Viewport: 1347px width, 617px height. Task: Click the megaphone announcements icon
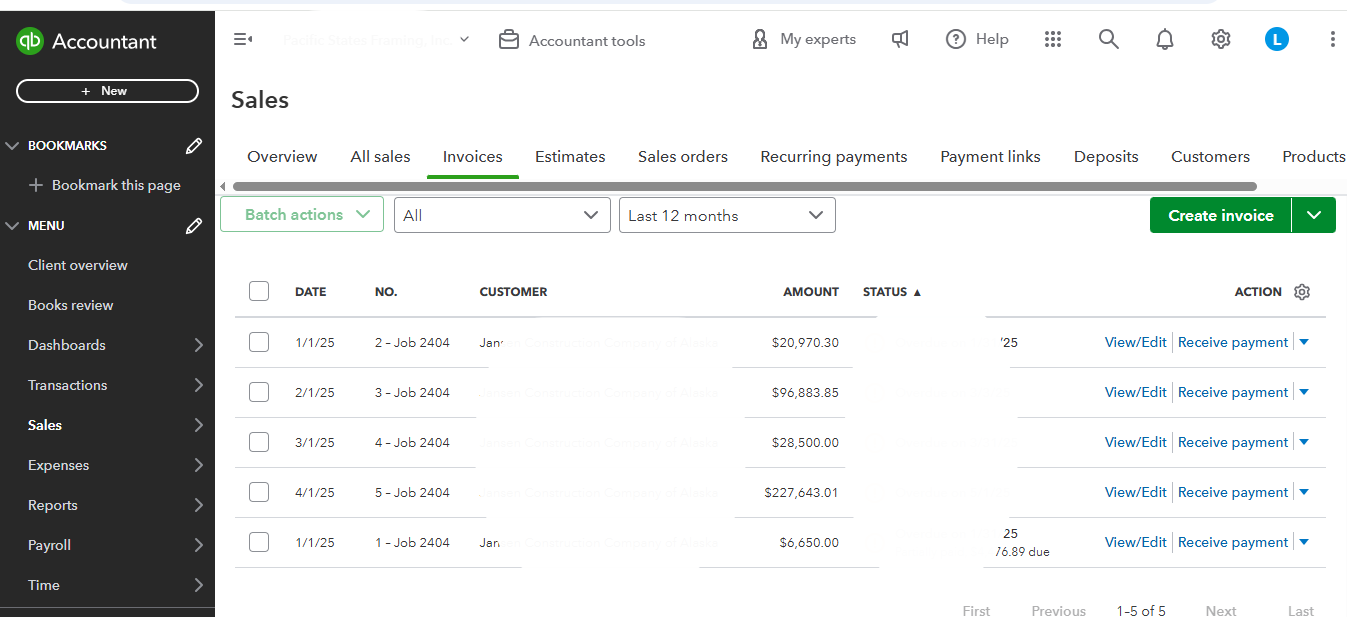[900, 39]
